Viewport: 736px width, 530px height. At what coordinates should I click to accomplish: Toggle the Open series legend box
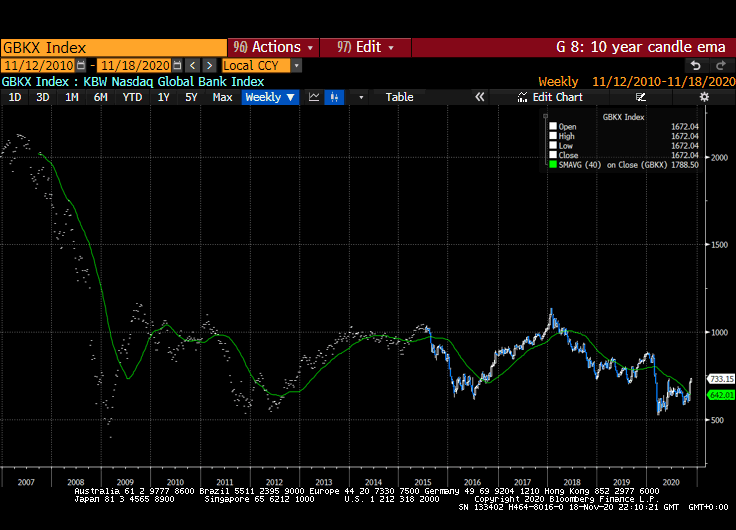click(552, 126)
